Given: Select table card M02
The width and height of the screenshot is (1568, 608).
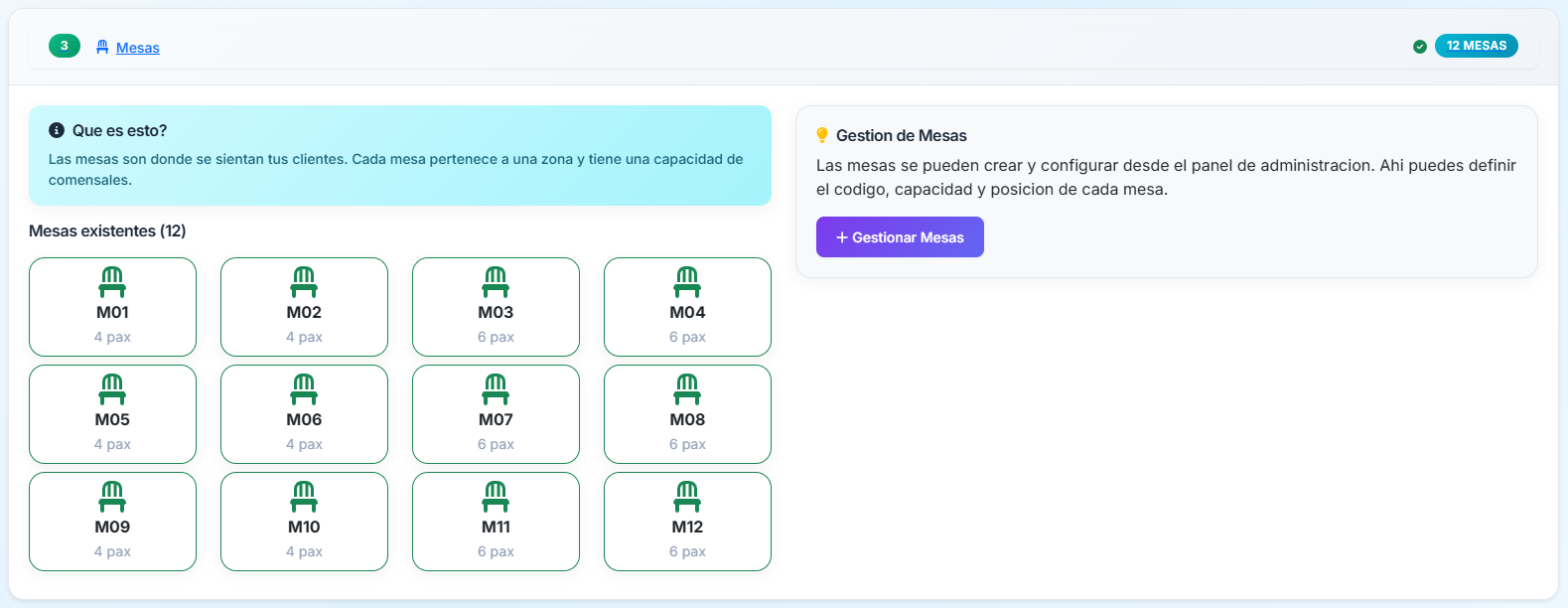Looking at the screenshot, I should (x=304, y=307).
